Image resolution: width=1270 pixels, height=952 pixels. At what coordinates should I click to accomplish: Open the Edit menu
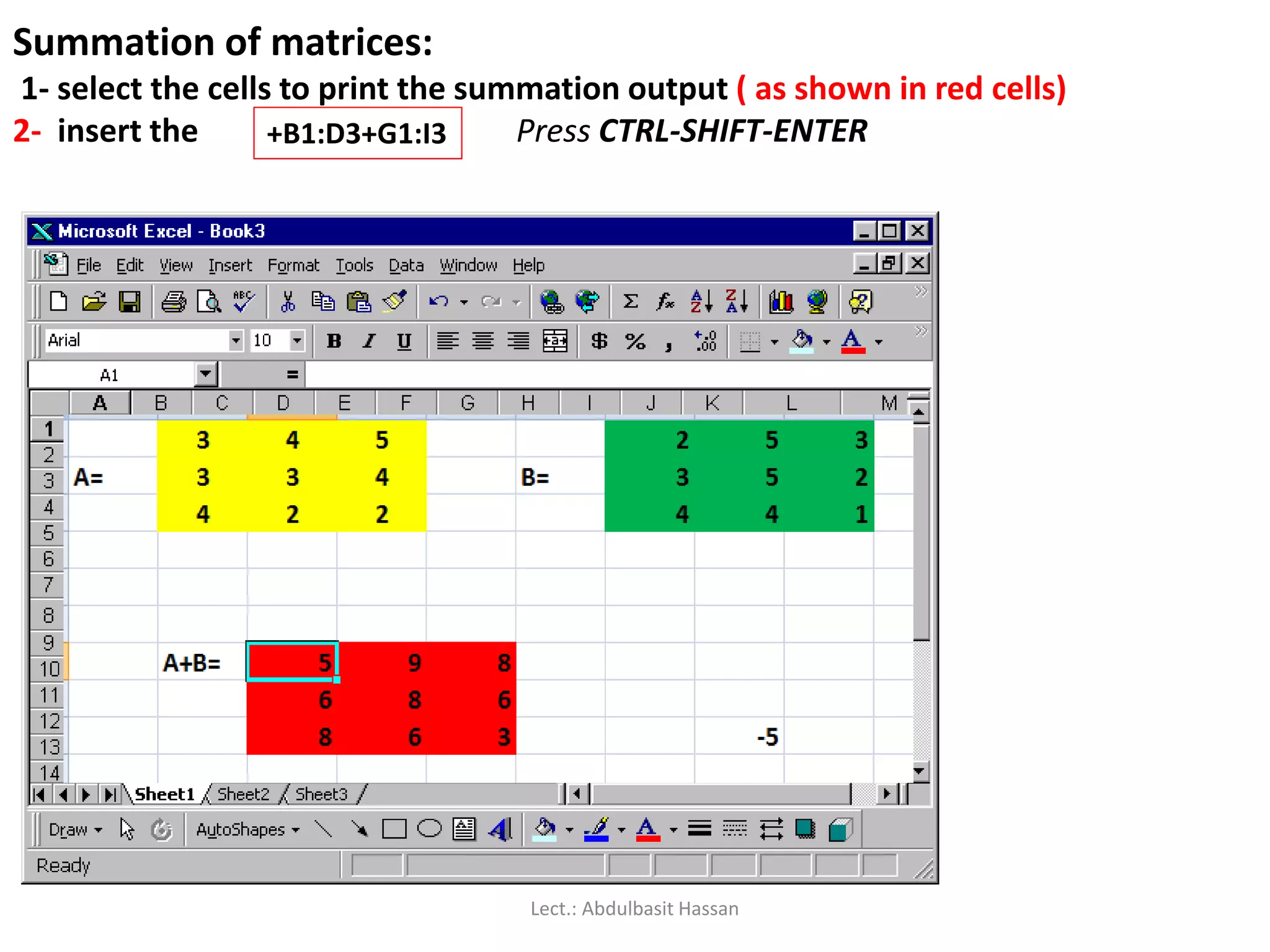click(x=130, y=265)
